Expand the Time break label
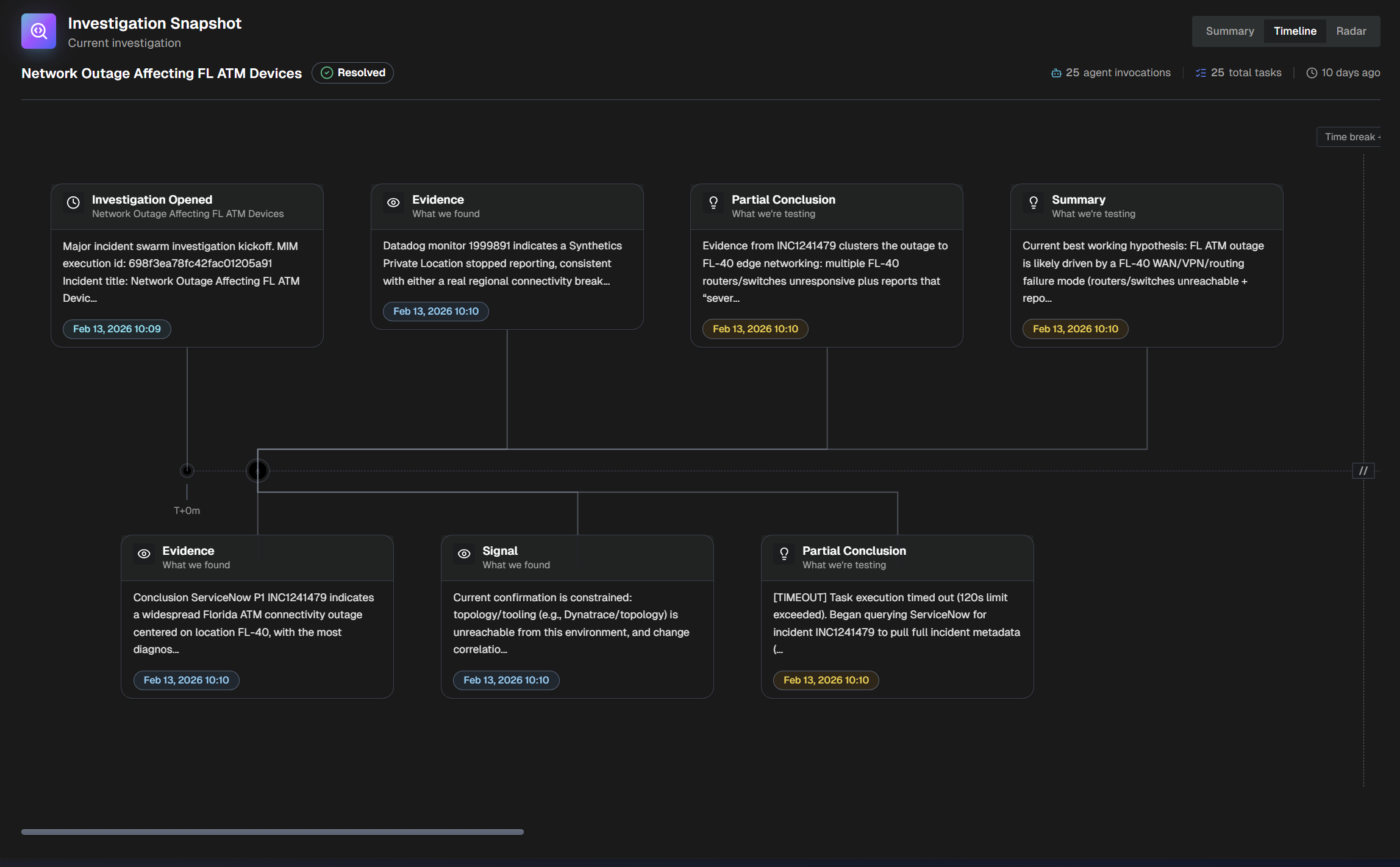Screen dimensions: 1400x867 tap(1350, 137)
